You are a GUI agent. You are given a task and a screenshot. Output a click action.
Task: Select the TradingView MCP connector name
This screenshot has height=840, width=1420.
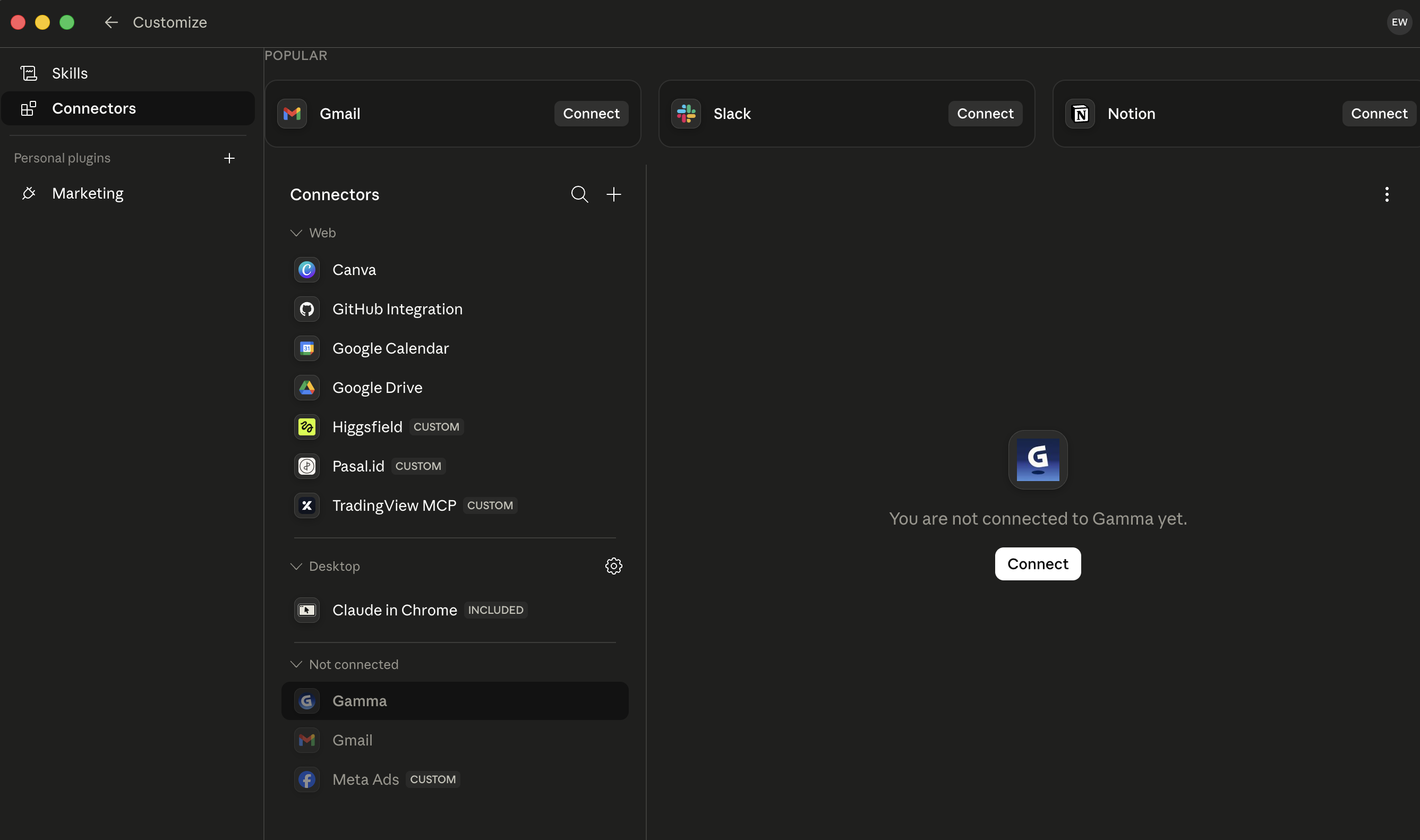(395, 505)
